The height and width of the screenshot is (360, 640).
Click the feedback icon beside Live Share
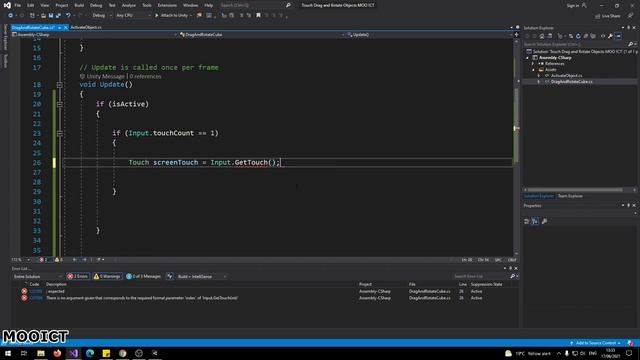click(x=630, y=16)
